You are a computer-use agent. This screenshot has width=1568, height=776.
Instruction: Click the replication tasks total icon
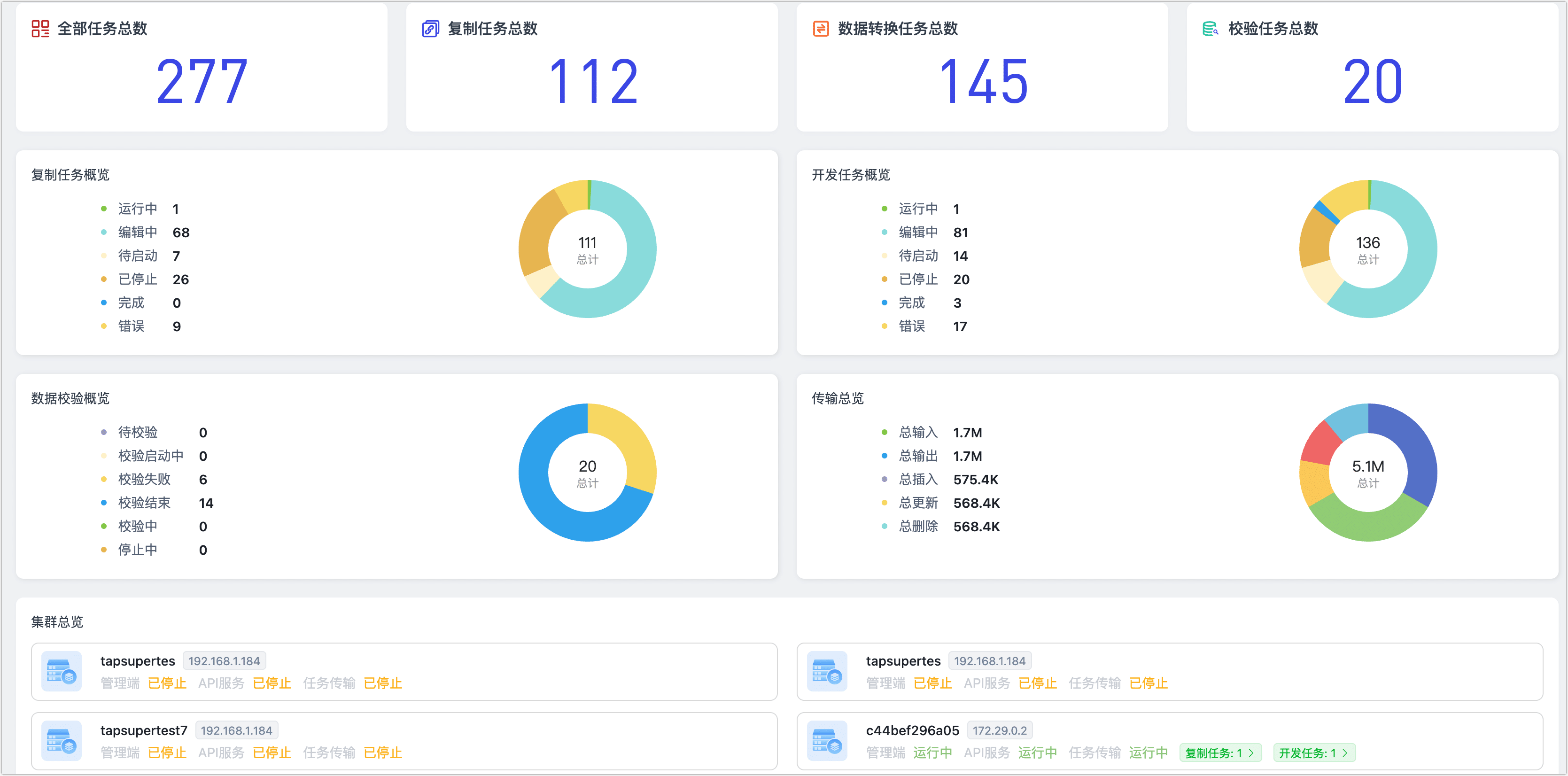point(430,29)
